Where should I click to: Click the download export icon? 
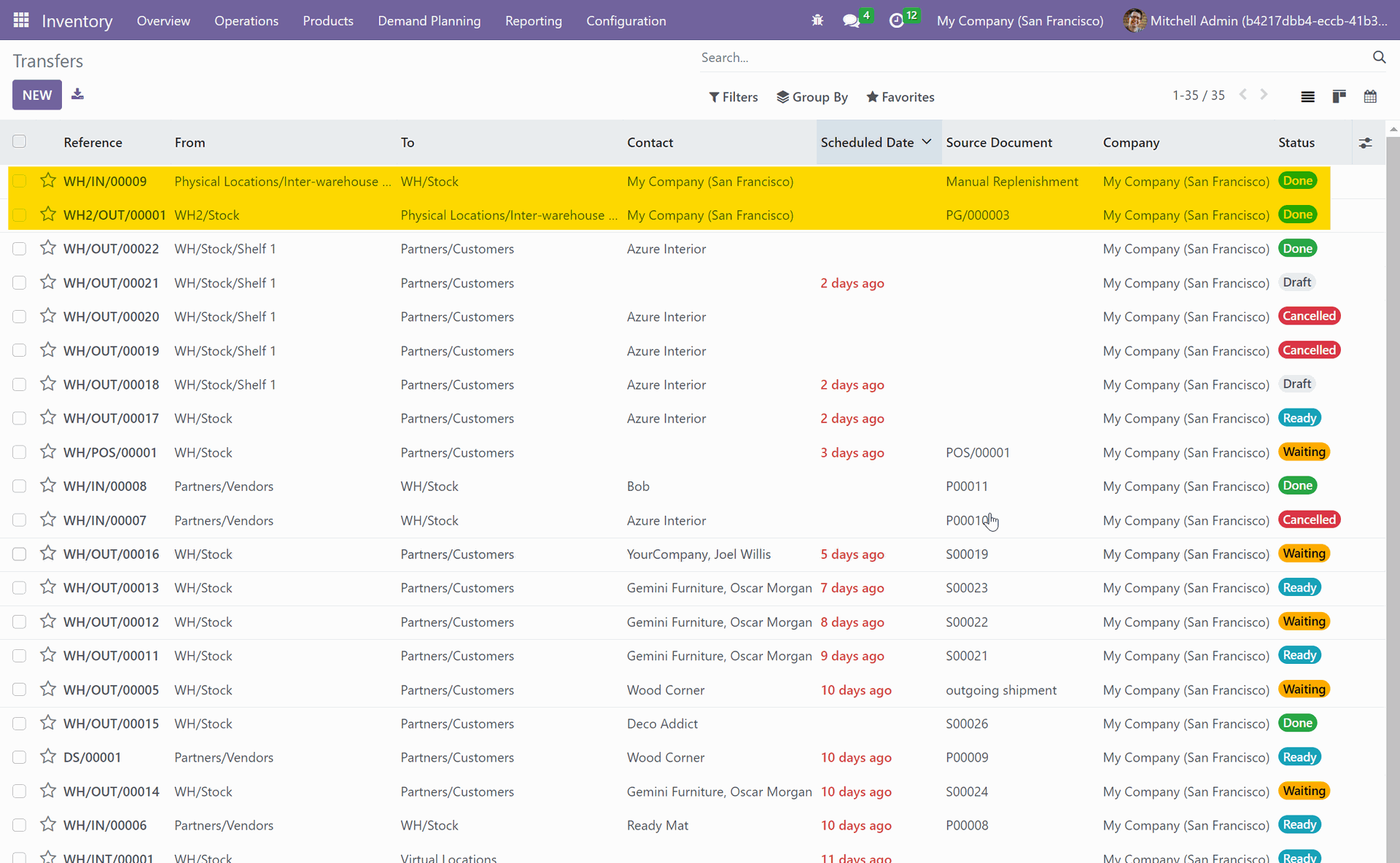(x=77, y=95)
